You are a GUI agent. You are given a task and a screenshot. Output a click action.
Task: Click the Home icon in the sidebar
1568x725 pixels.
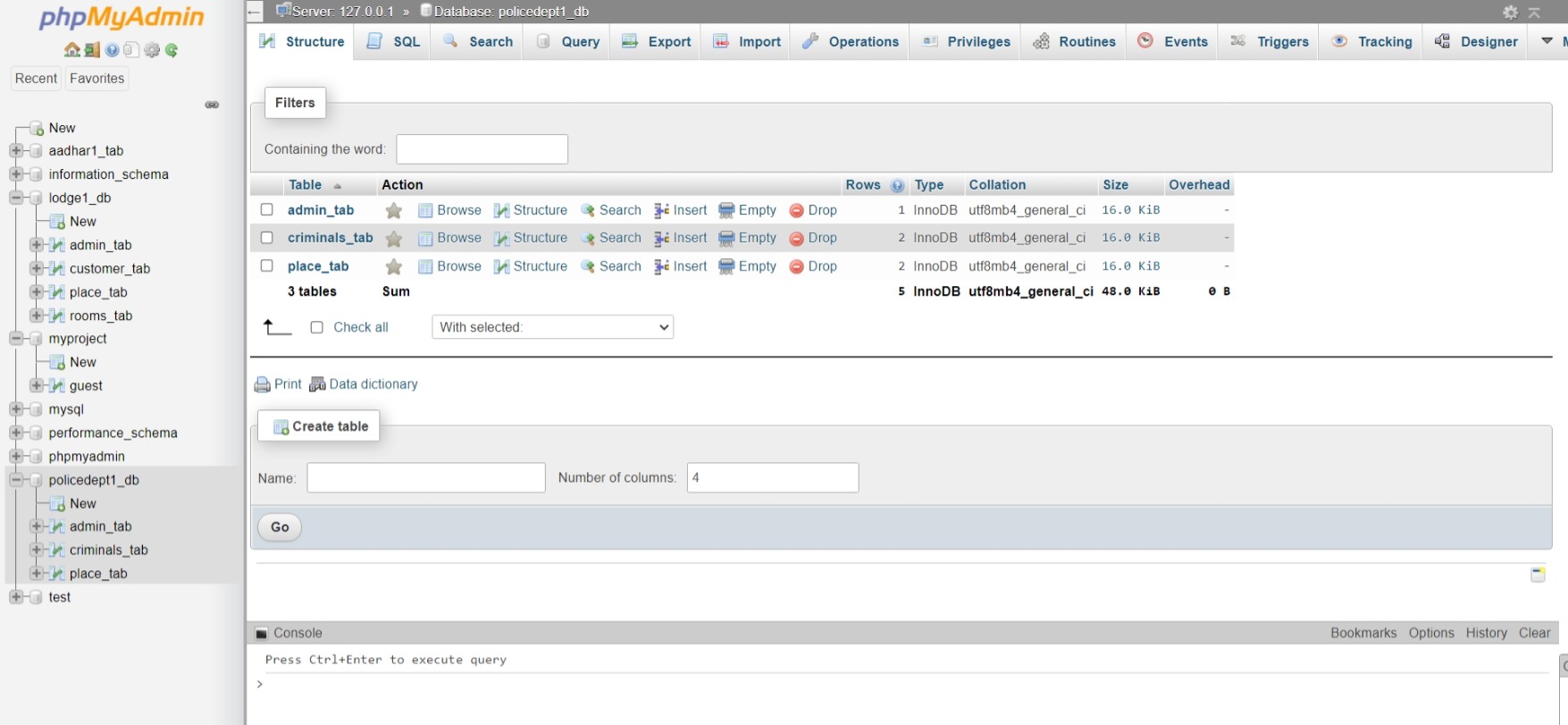tap(71, 50)
